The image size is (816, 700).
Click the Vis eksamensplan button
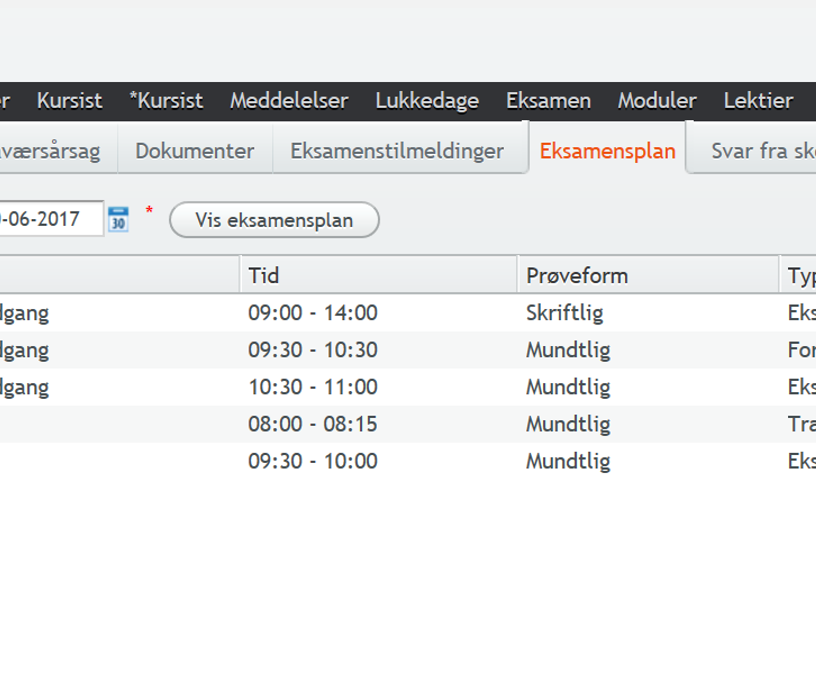(274, 220)
